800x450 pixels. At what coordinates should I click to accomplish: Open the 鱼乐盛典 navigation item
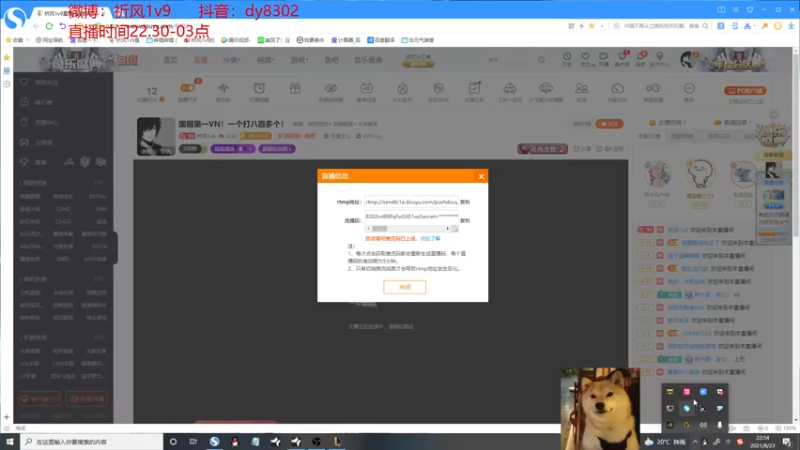[368, 60]
